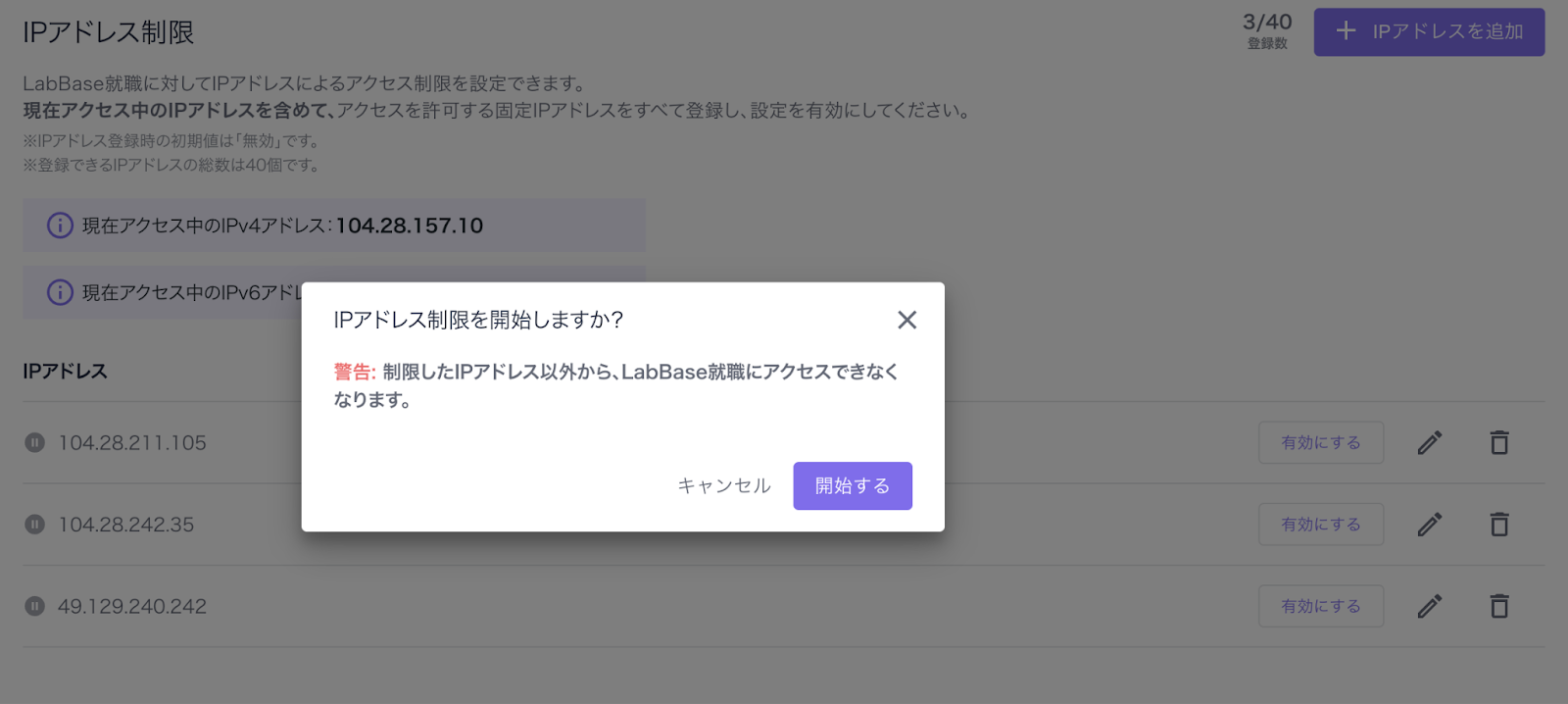This screenshot has width=1568, height=704.
Task: Click pencil icon for 104.28.242.35
Action: 1429,525
